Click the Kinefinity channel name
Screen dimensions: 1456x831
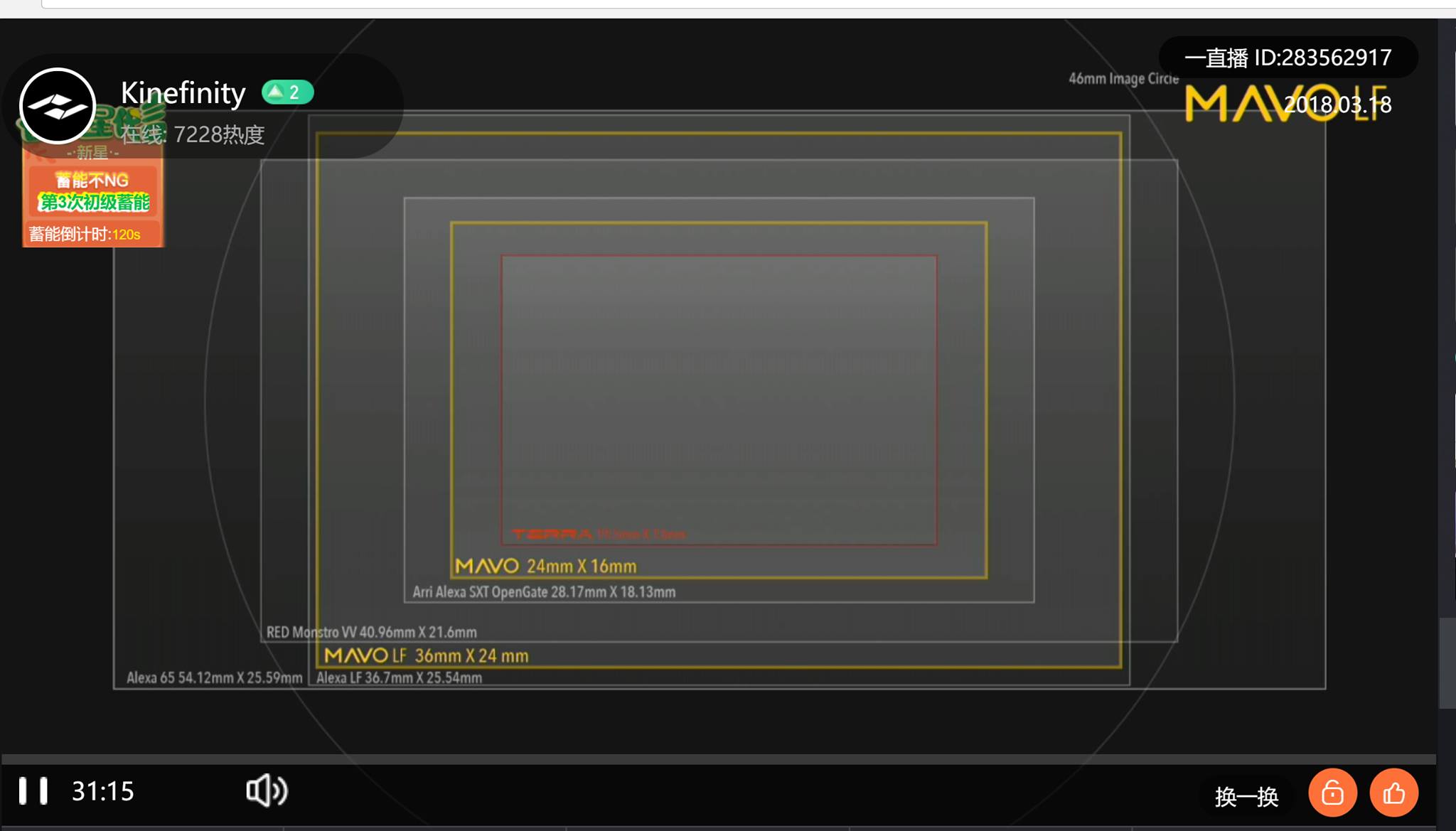(183, 93)
